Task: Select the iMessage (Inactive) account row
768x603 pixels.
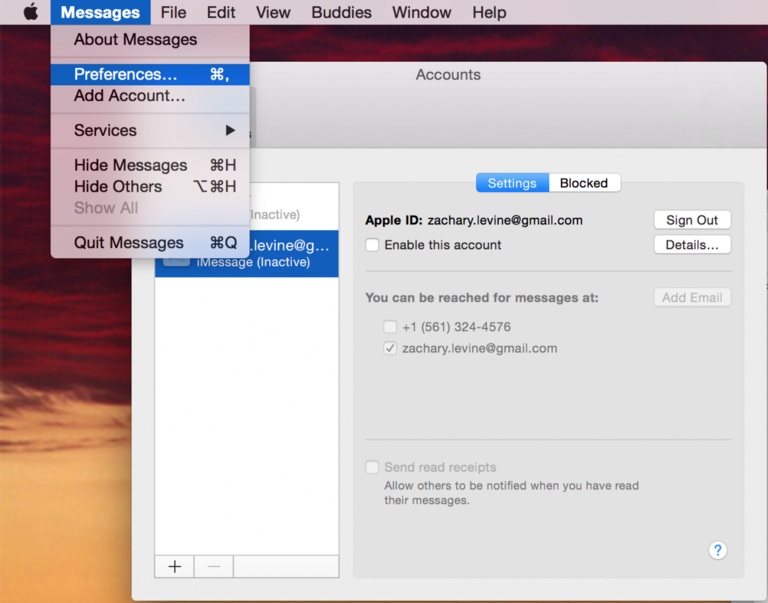Action: click(x=246, y=254)
